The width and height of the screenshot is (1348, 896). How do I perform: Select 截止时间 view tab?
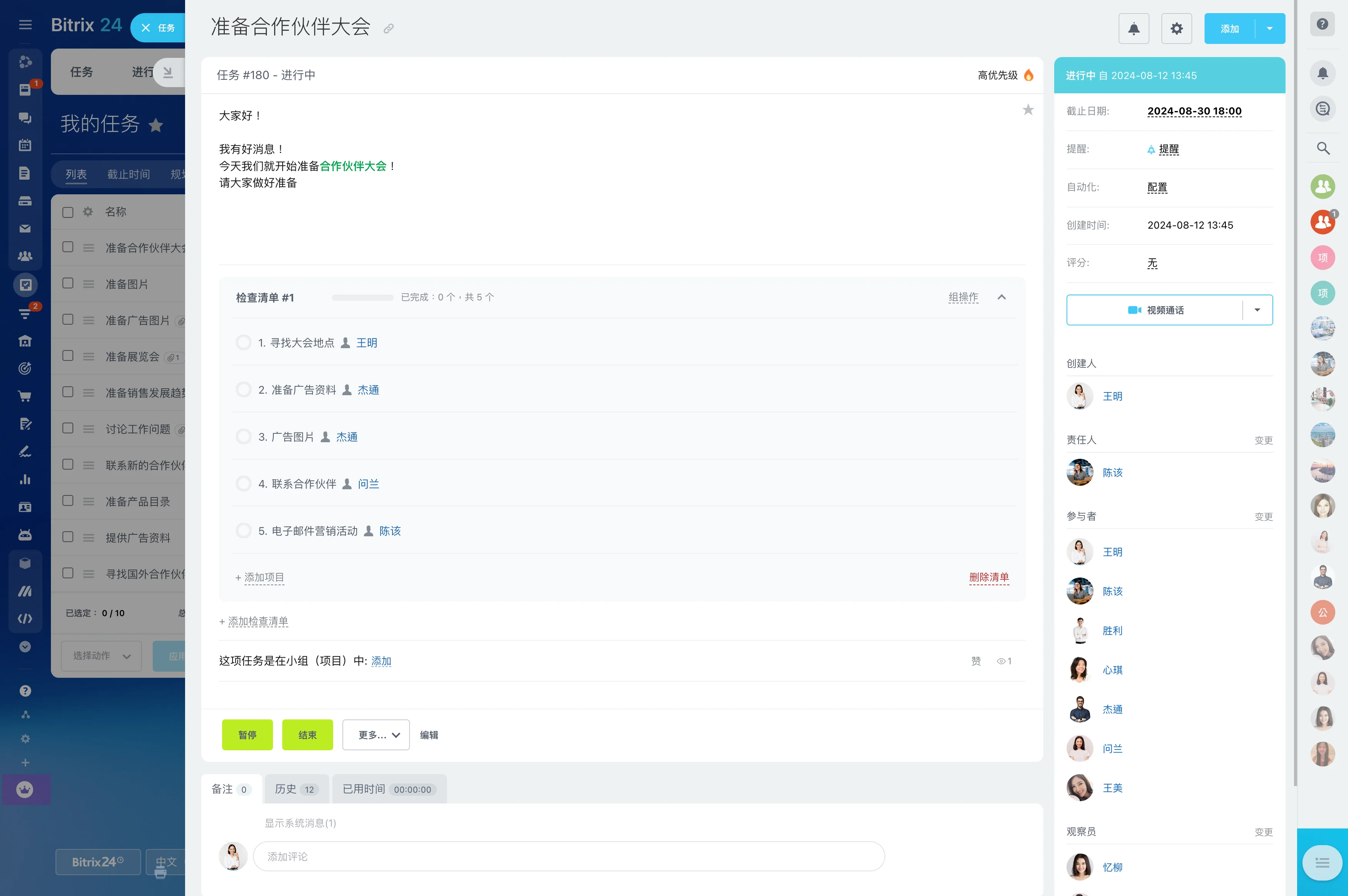[x=128, y=174]
